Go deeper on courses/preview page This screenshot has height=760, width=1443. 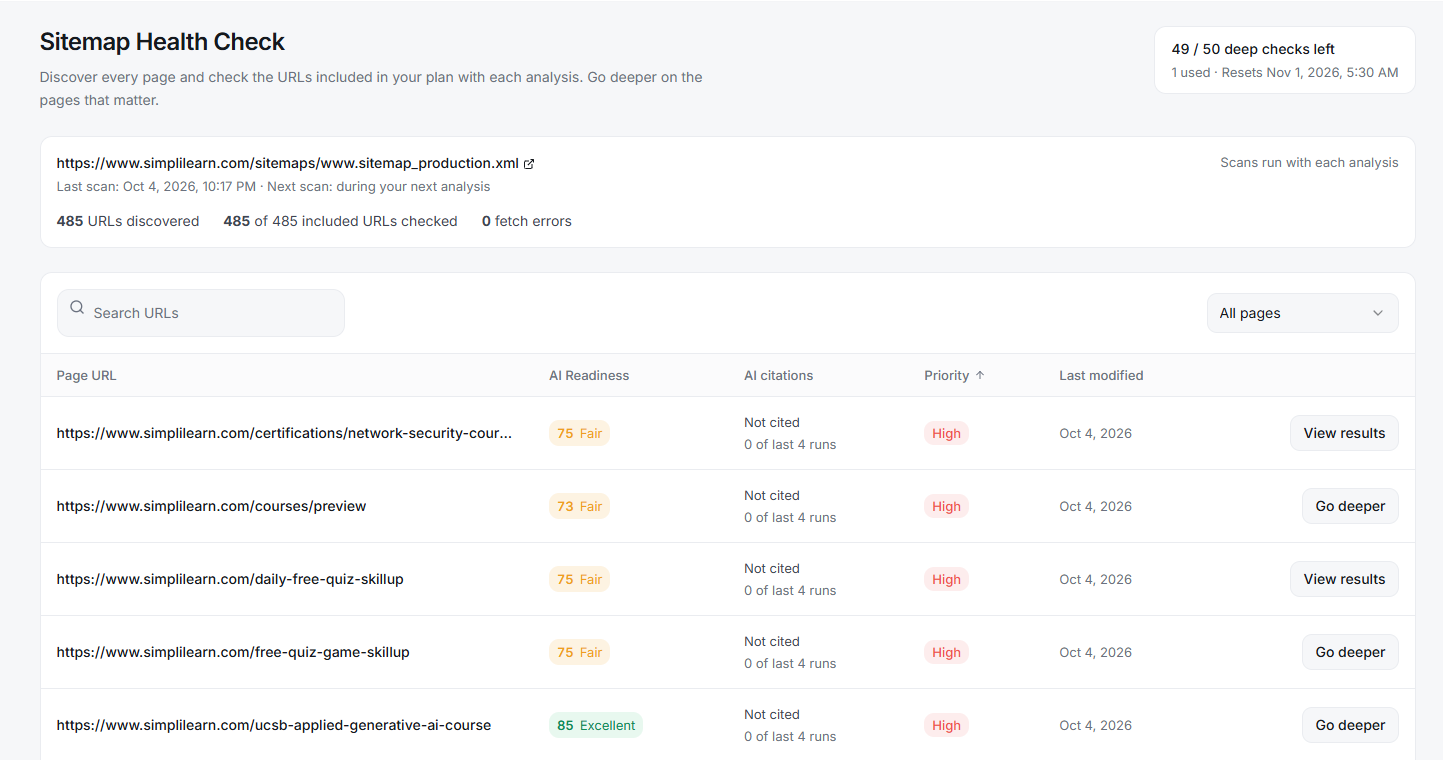1350,506
